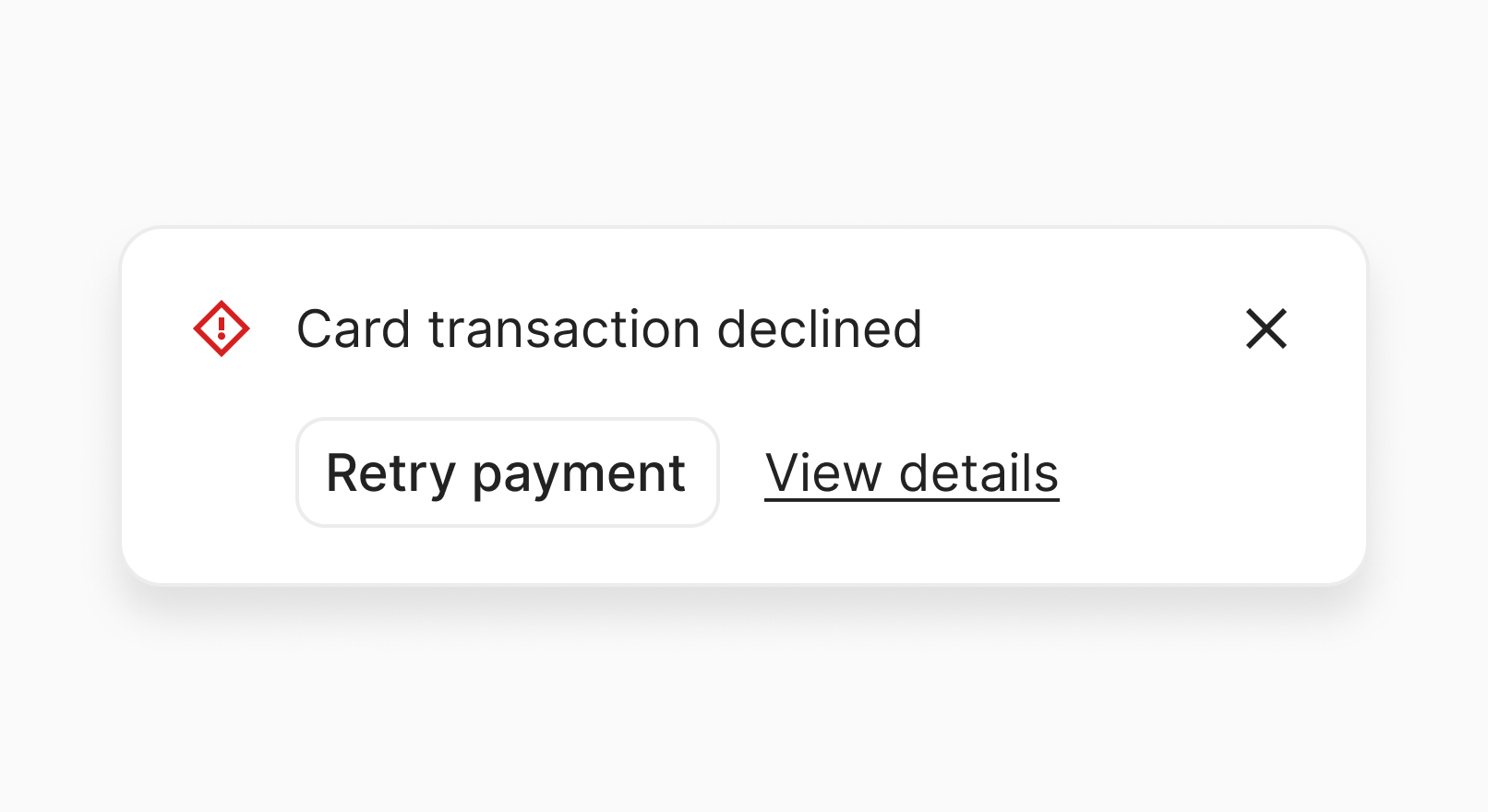Image resolution: width=1488 pixels, height=812 pixels.
Task: Open the View details link
Action: pyautogui.click(x=911, y=473)
